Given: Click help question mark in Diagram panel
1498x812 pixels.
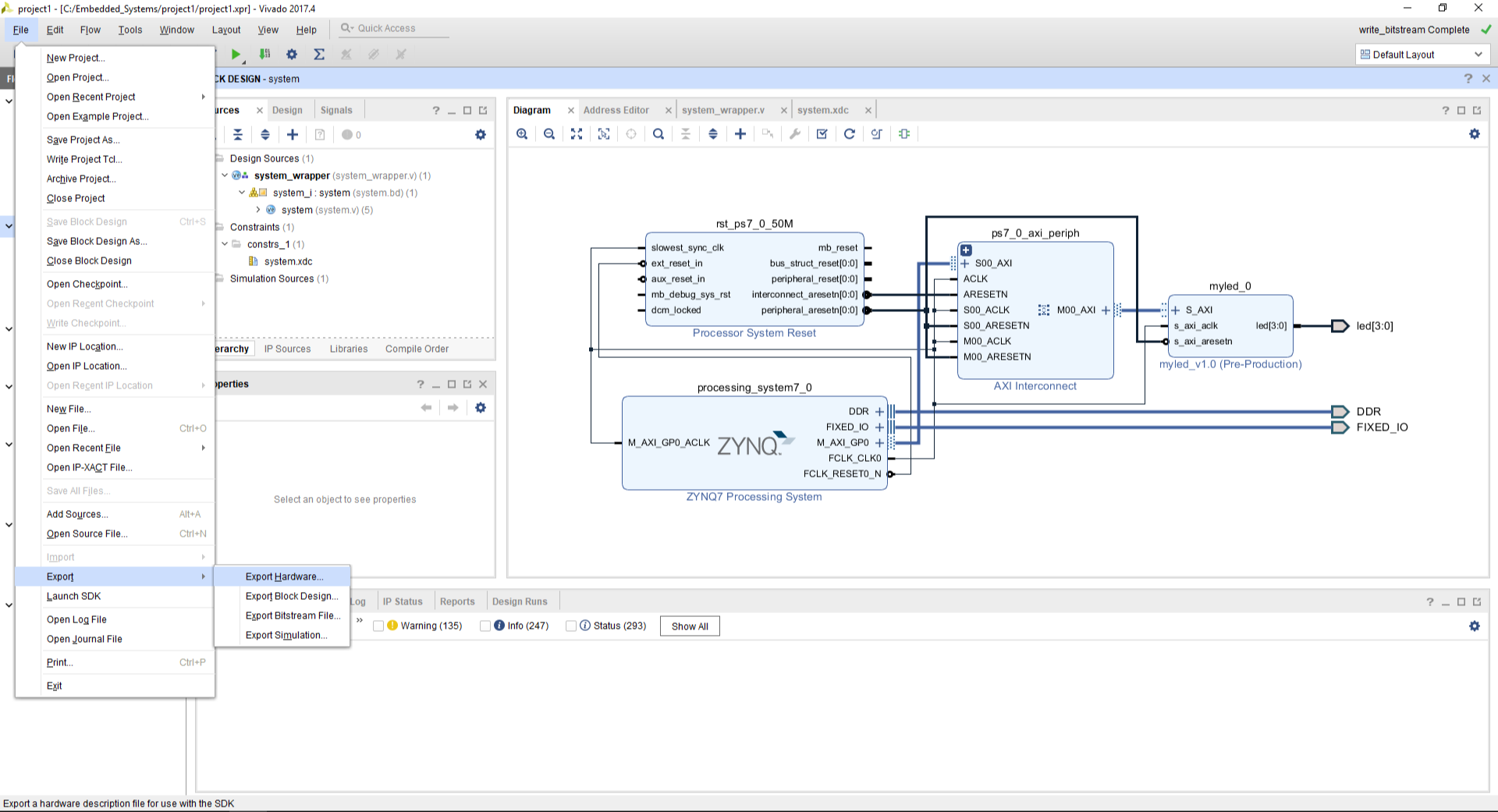Looking at the screenshot, I should (x=1446, y=111).
